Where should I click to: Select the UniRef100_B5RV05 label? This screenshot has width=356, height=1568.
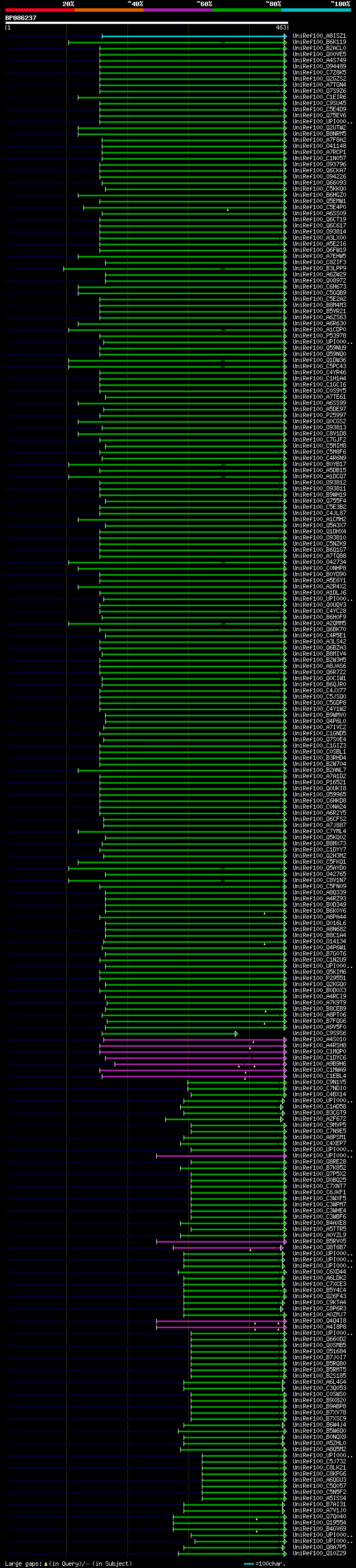(319, 1241)
